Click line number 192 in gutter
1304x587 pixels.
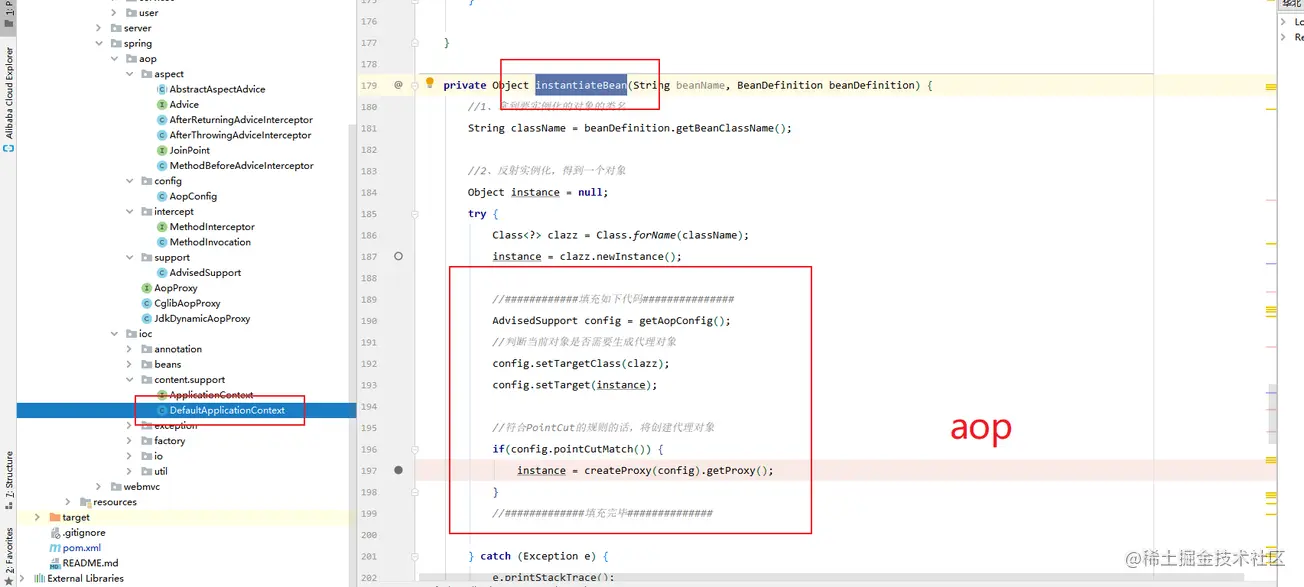click(x=368, y=363)
